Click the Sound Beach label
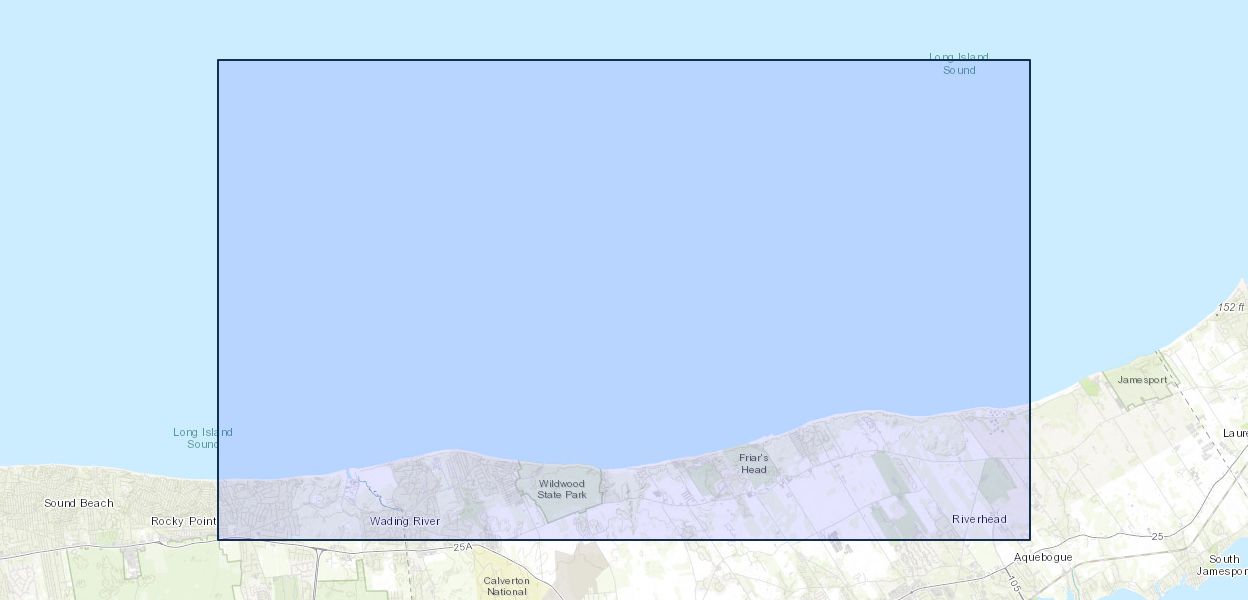 point(78,503)
